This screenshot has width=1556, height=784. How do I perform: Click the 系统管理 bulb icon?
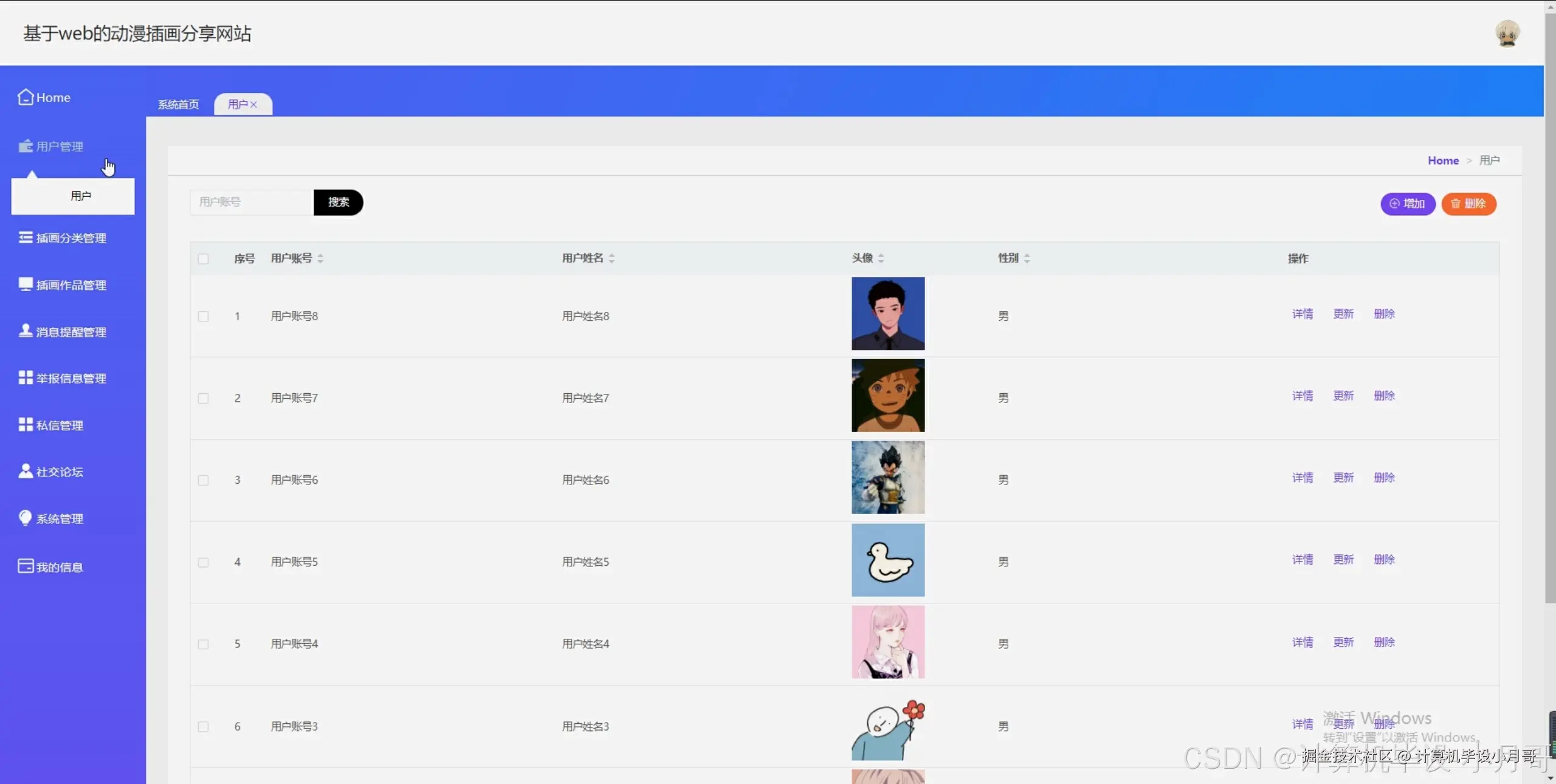pyautogui.click(x=26, y=518)
